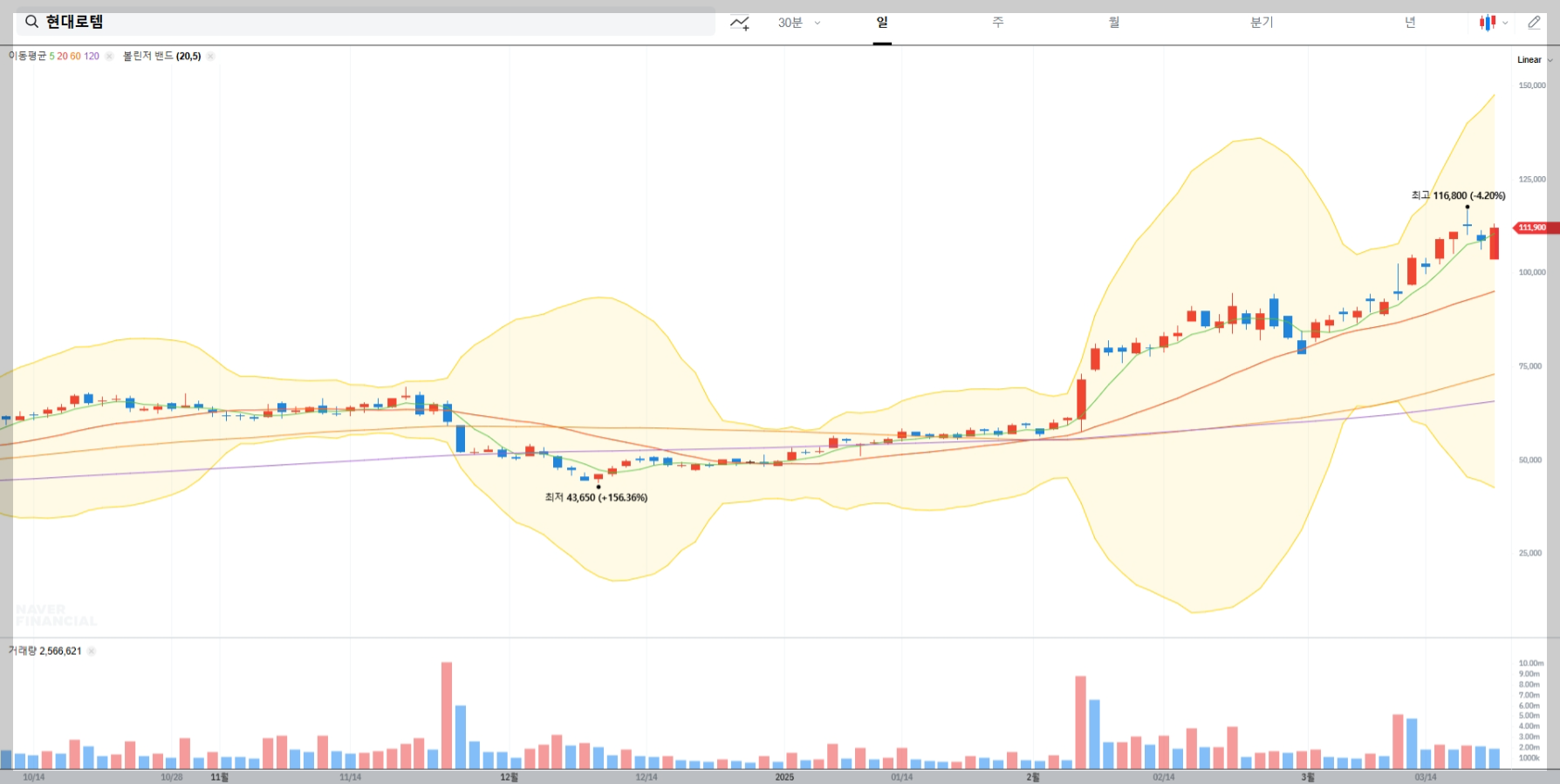This screenshot has height=784, width=1560.
Task: Switch to the 주 weekly tab
Action: coord(998,23)
